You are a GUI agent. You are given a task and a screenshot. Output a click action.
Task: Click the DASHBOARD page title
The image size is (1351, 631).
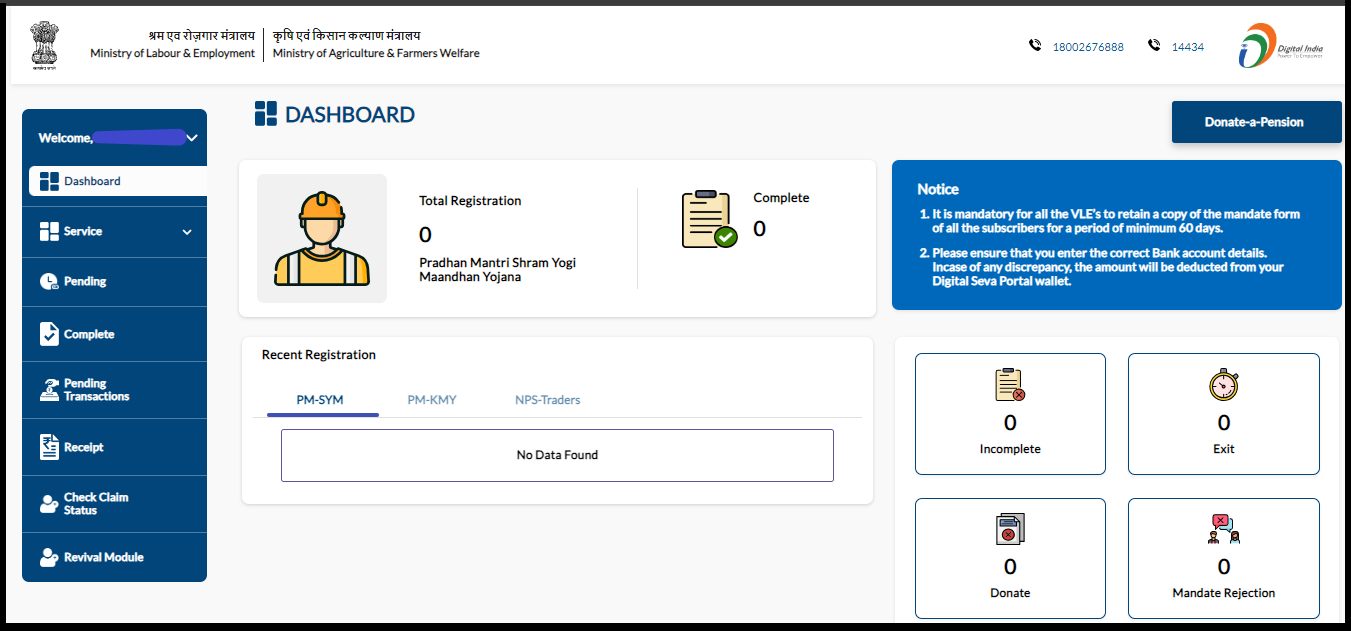pos(350,115)
